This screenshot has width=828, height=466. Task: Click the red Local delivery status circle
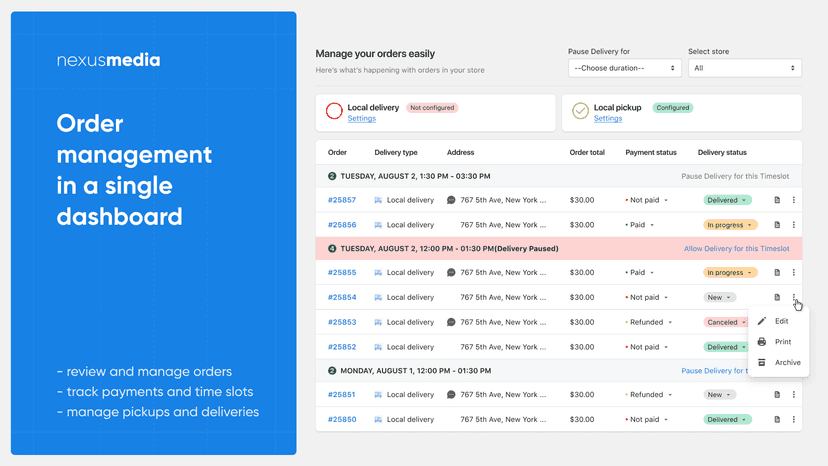point(334,111)
